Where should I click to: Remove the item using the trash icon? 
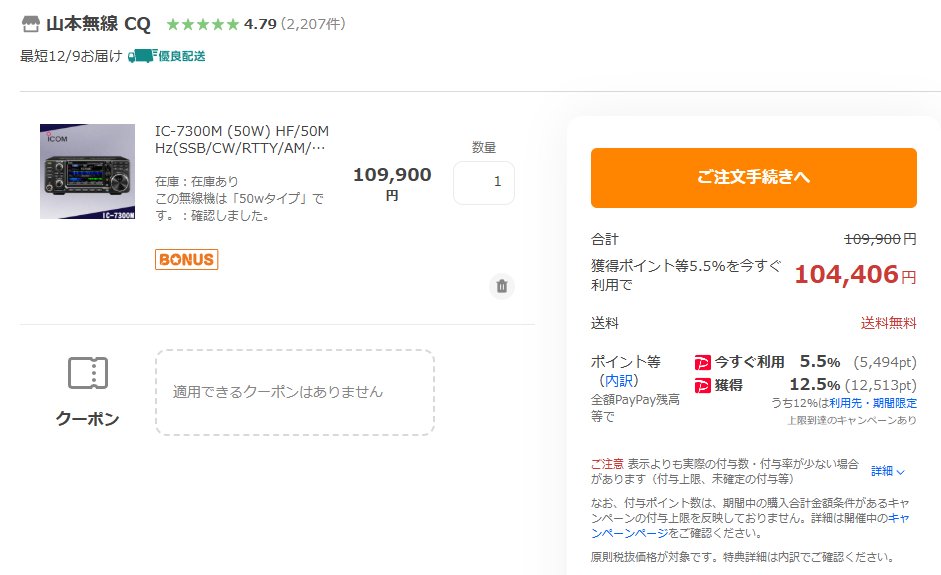[502, 286]
